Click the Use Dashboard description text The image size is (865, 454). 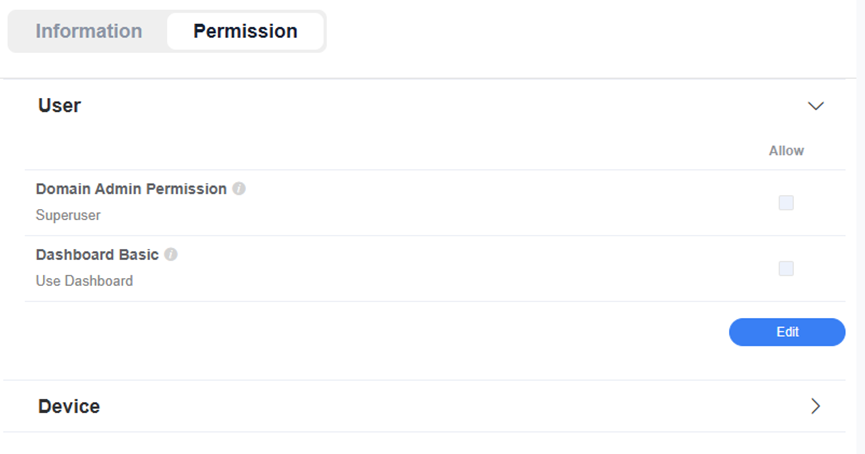click(x=84, y=281)
